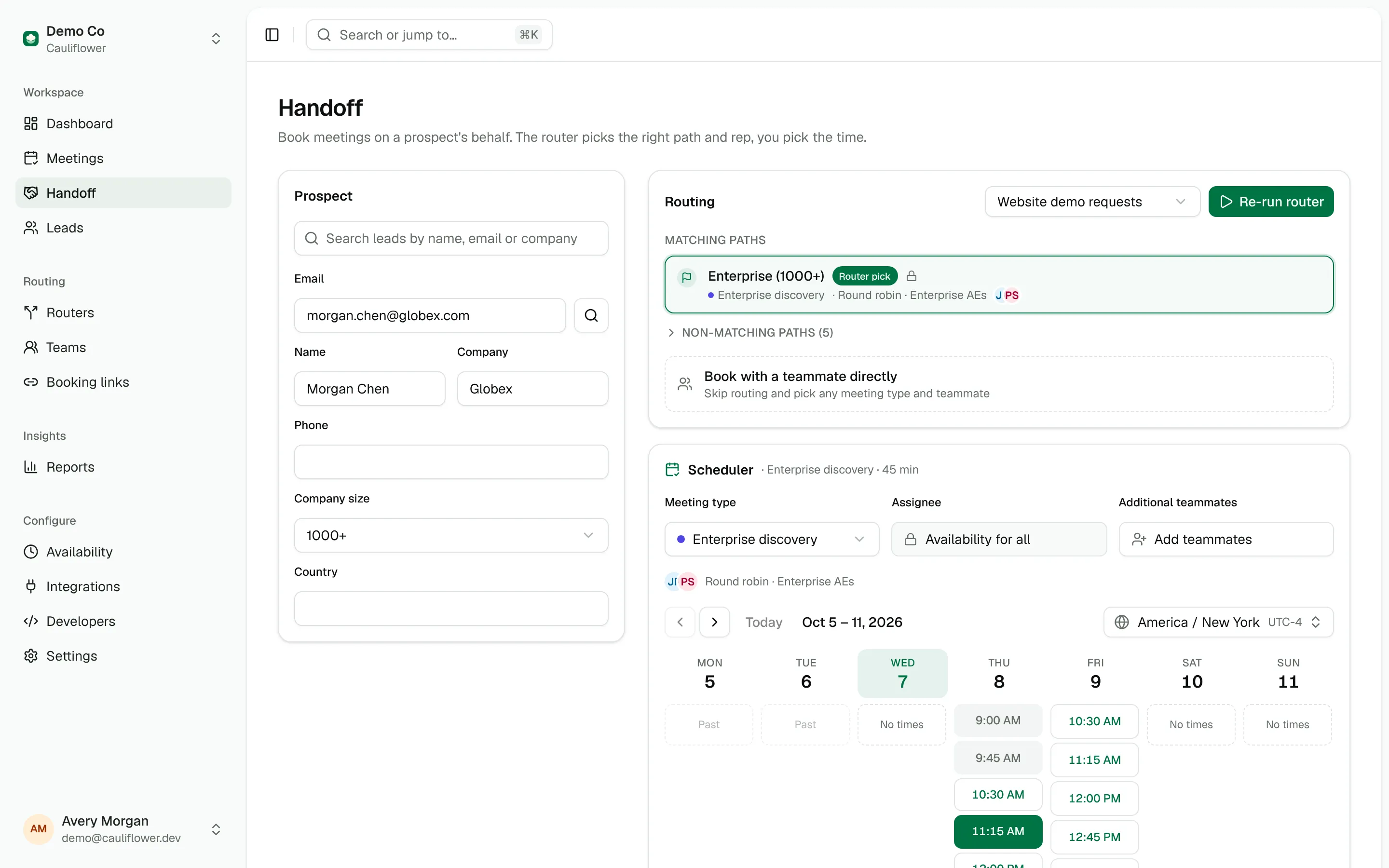Image resolution: width=1389 pixels, height=868 pixels.
Task: Click the Demo Co logo icon
Action: tap(31, 39)
